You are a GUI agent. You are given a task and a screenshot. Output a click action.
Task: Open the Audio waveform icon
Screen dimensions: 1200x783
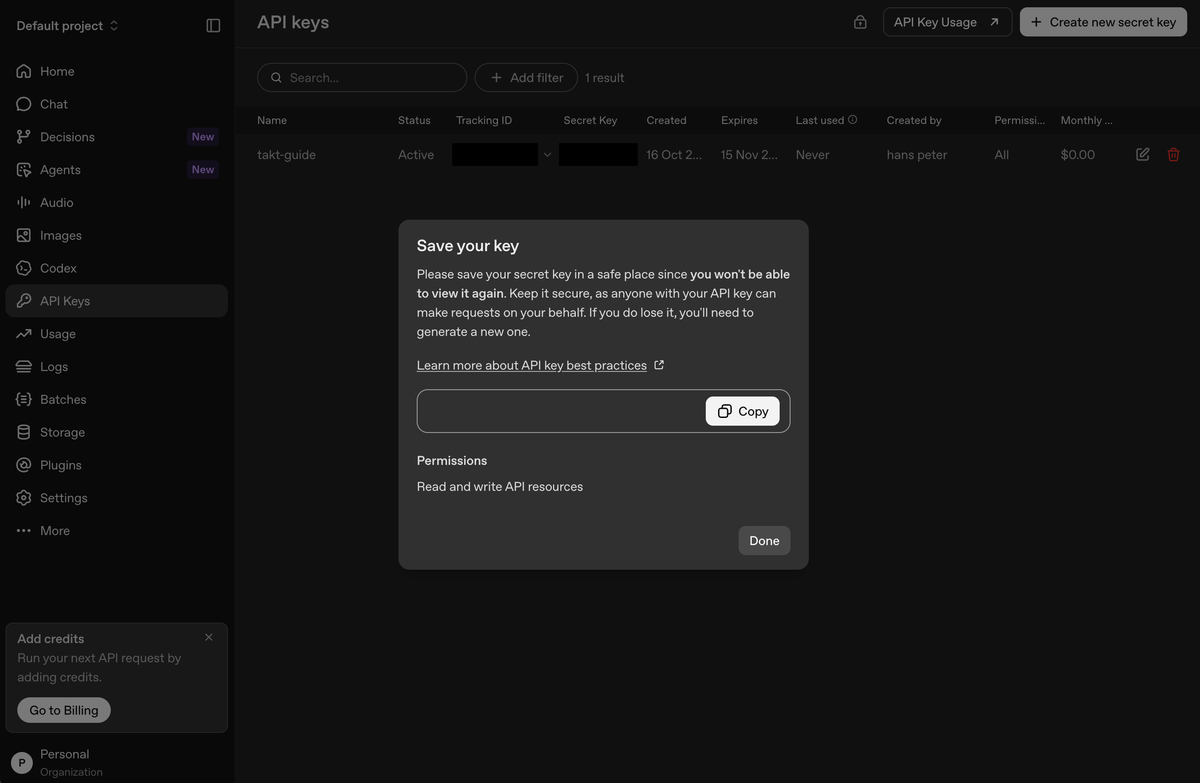point(24,202)
